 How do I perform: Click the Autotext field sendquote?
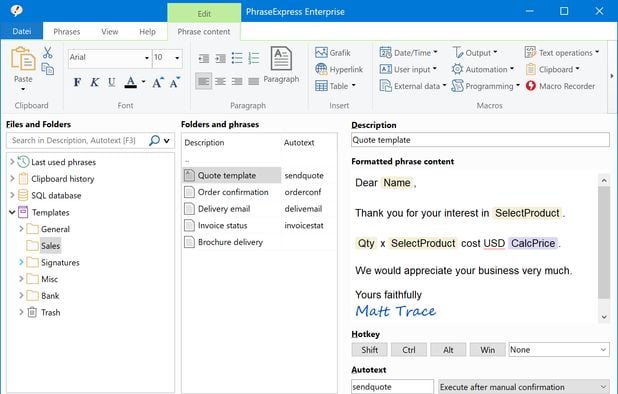click(392, 387)
